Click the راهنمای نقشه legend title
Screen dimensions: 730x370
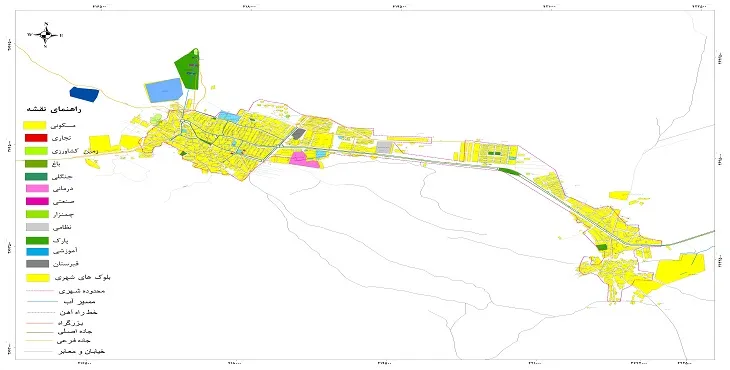tap(54, 109)
